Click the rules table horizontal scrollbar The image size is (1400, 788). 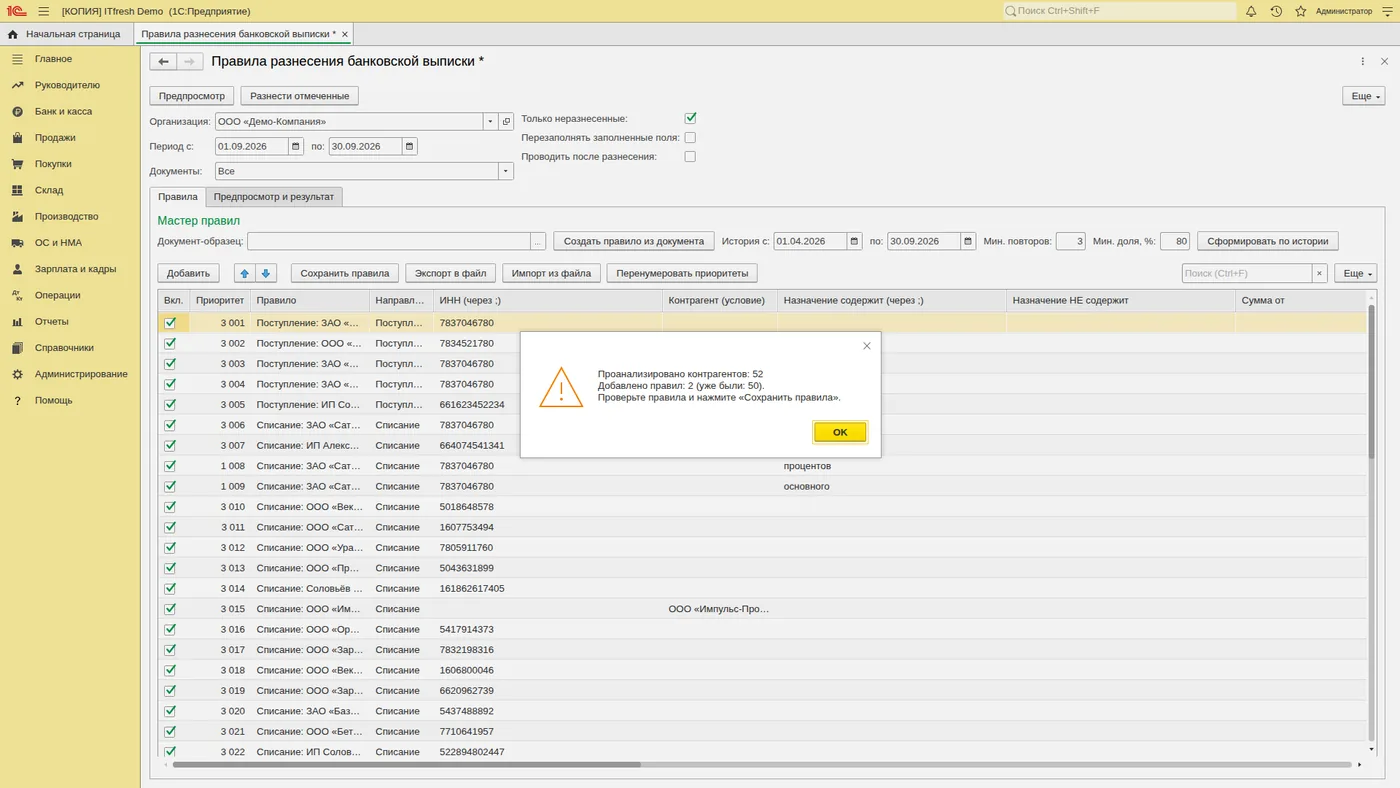[406, 765]
